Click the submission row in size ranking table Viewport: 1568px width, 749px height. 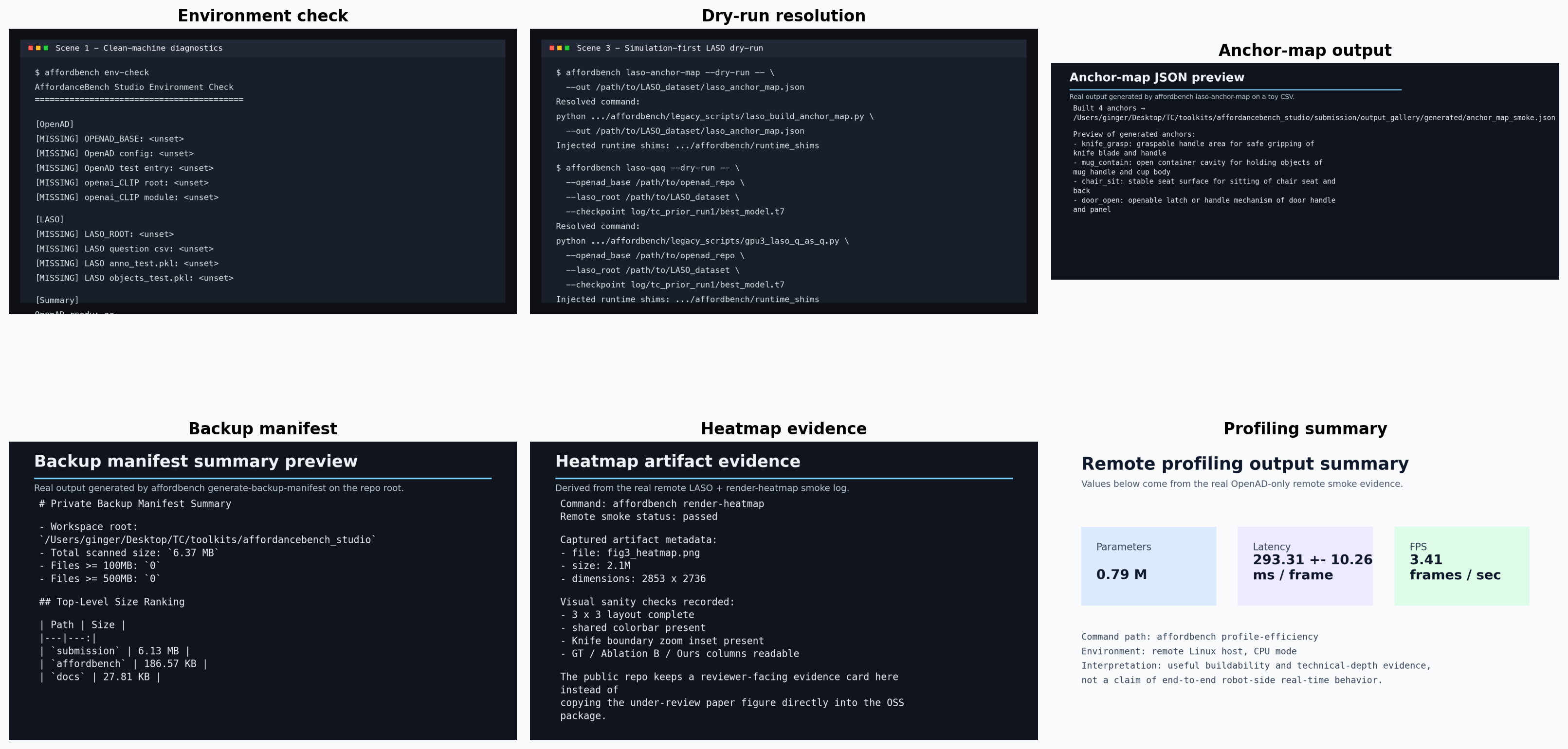[114, 651]
